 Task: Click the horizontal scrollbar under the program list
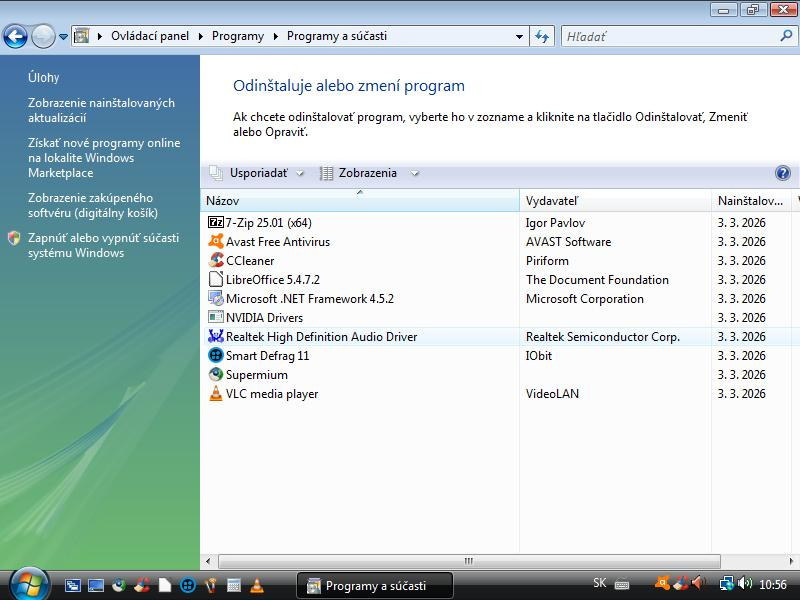(x=468, y=561)
